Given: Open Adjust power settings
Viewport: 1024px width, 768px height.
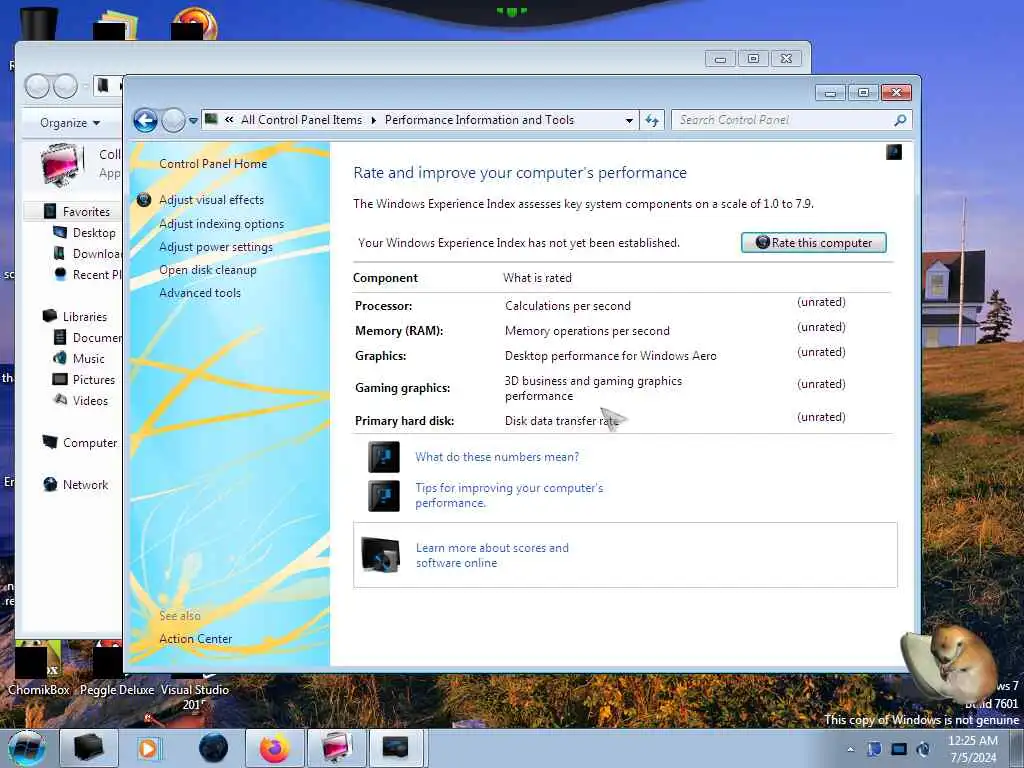Looking at the screenshot, I should click(216, 247).
